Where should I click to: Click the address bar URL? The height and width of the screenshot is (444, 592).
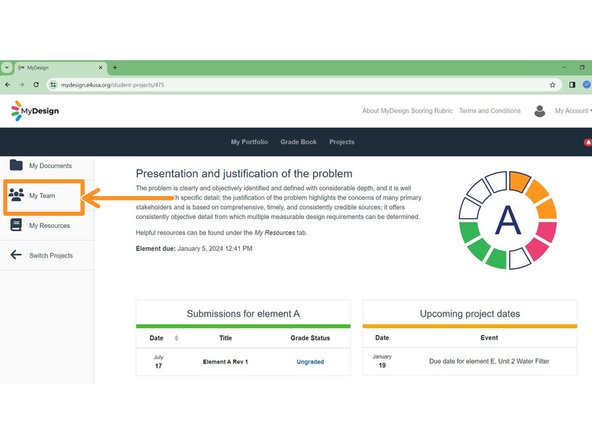113,85
